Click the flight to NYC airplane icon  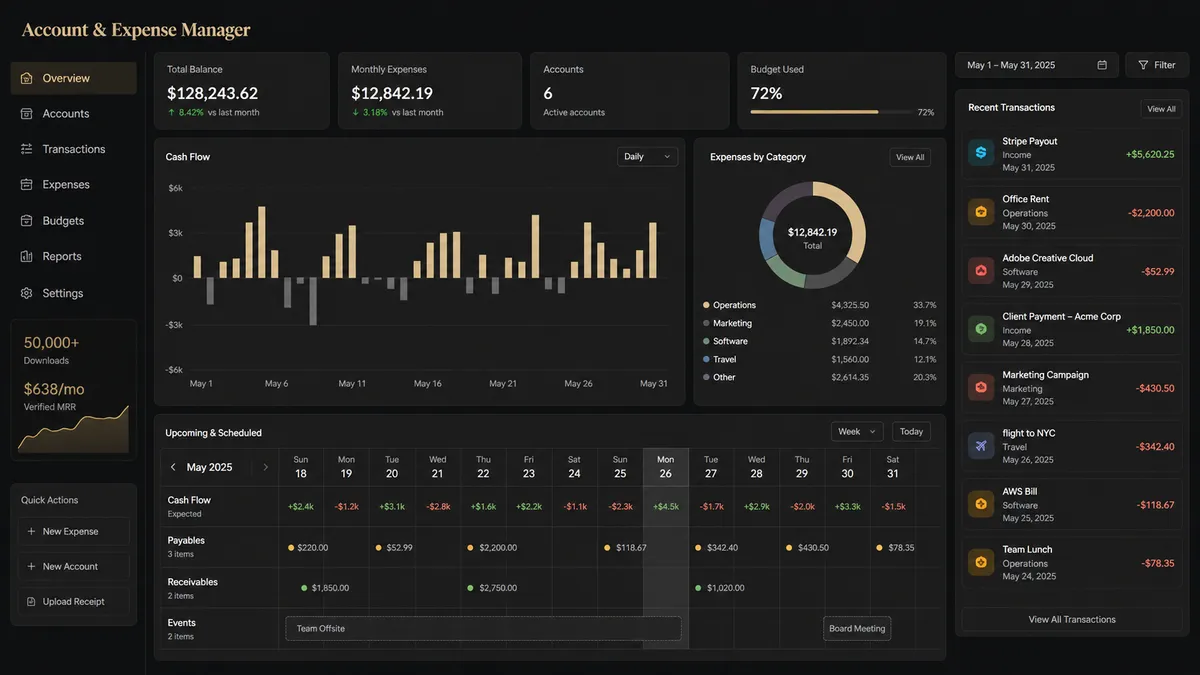[981, 446]
